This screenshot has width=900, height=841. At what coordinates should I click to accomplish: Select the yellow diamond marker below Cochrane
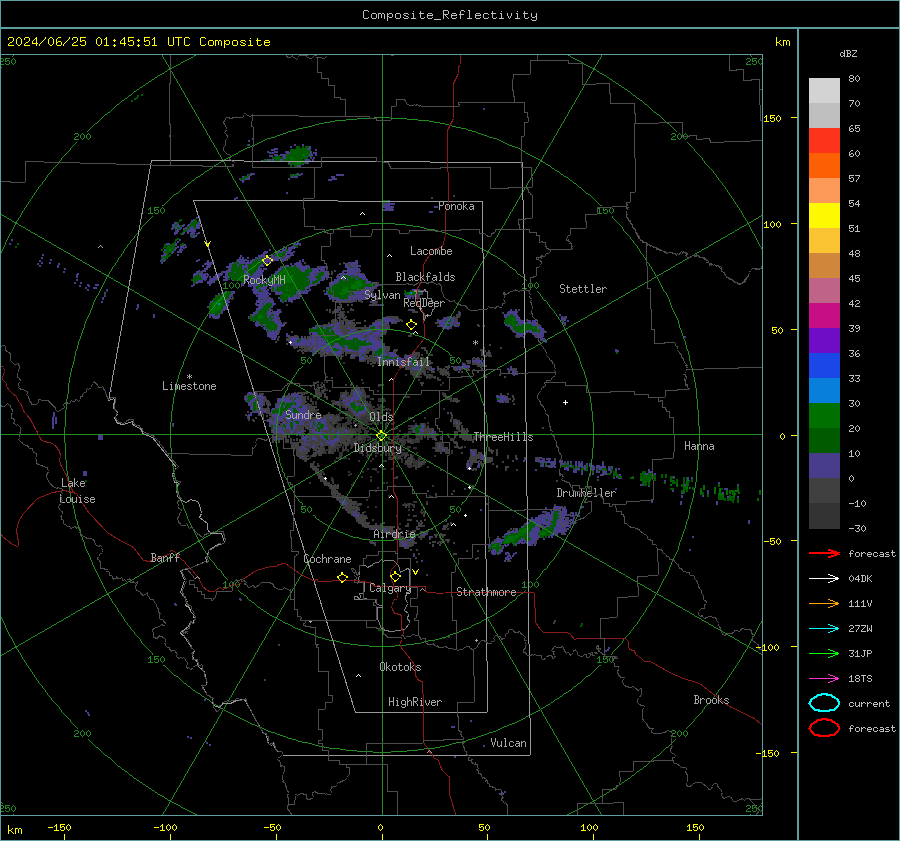tap(343, 577)
